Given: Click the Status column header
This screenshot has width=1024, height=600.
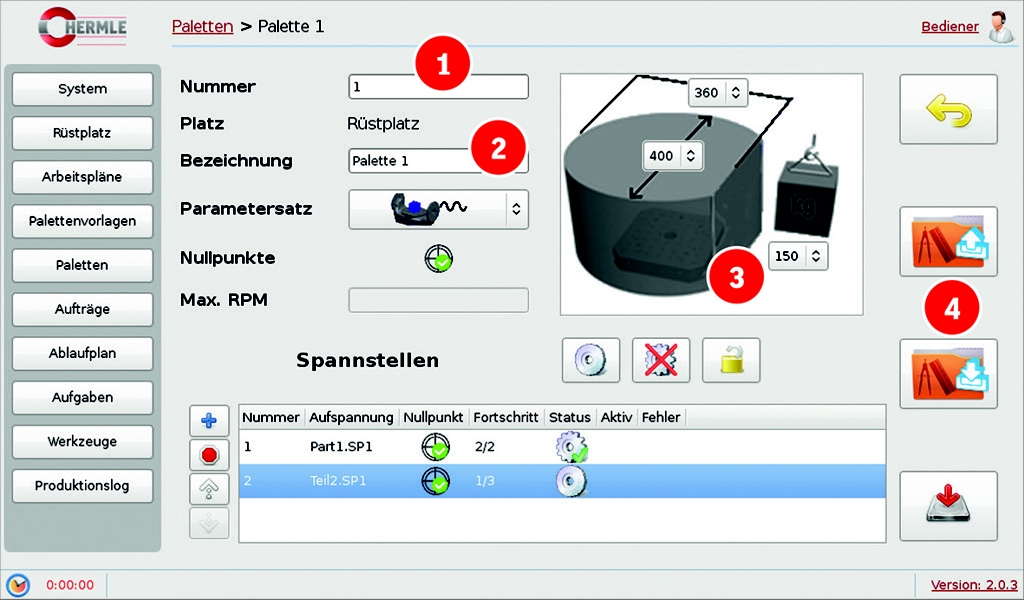Looking at the screenshot, I should click(569, 417).
